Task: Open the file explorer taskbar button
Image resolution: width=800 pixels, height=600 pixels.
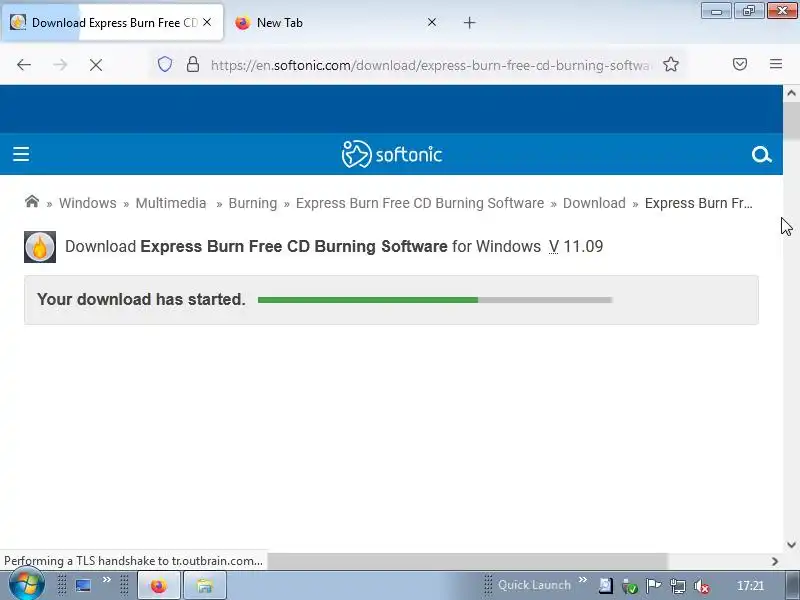Action: coord(204,585)
